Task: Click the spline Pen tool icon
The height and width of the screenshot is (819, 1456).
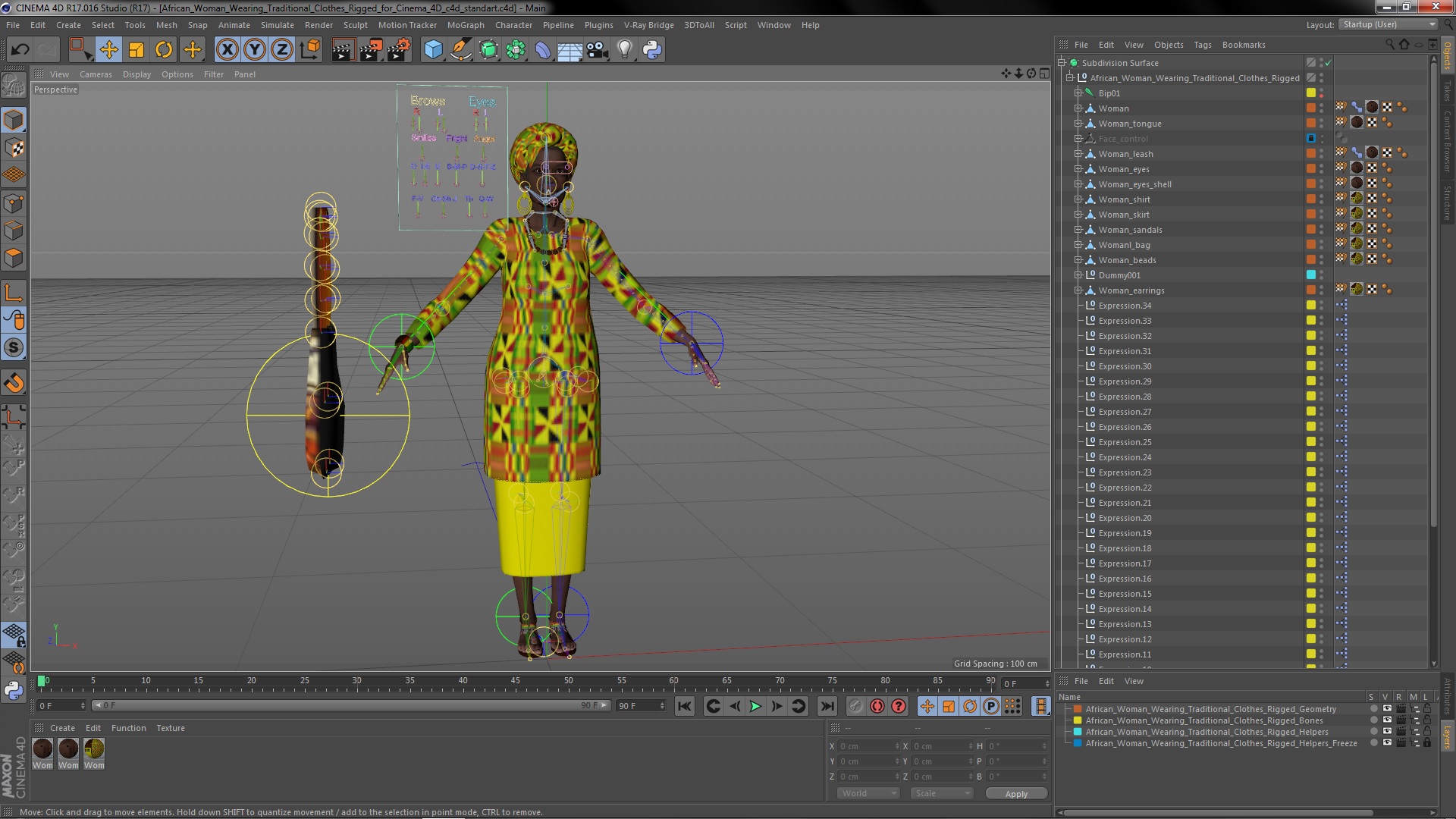Action: [460, 50]
